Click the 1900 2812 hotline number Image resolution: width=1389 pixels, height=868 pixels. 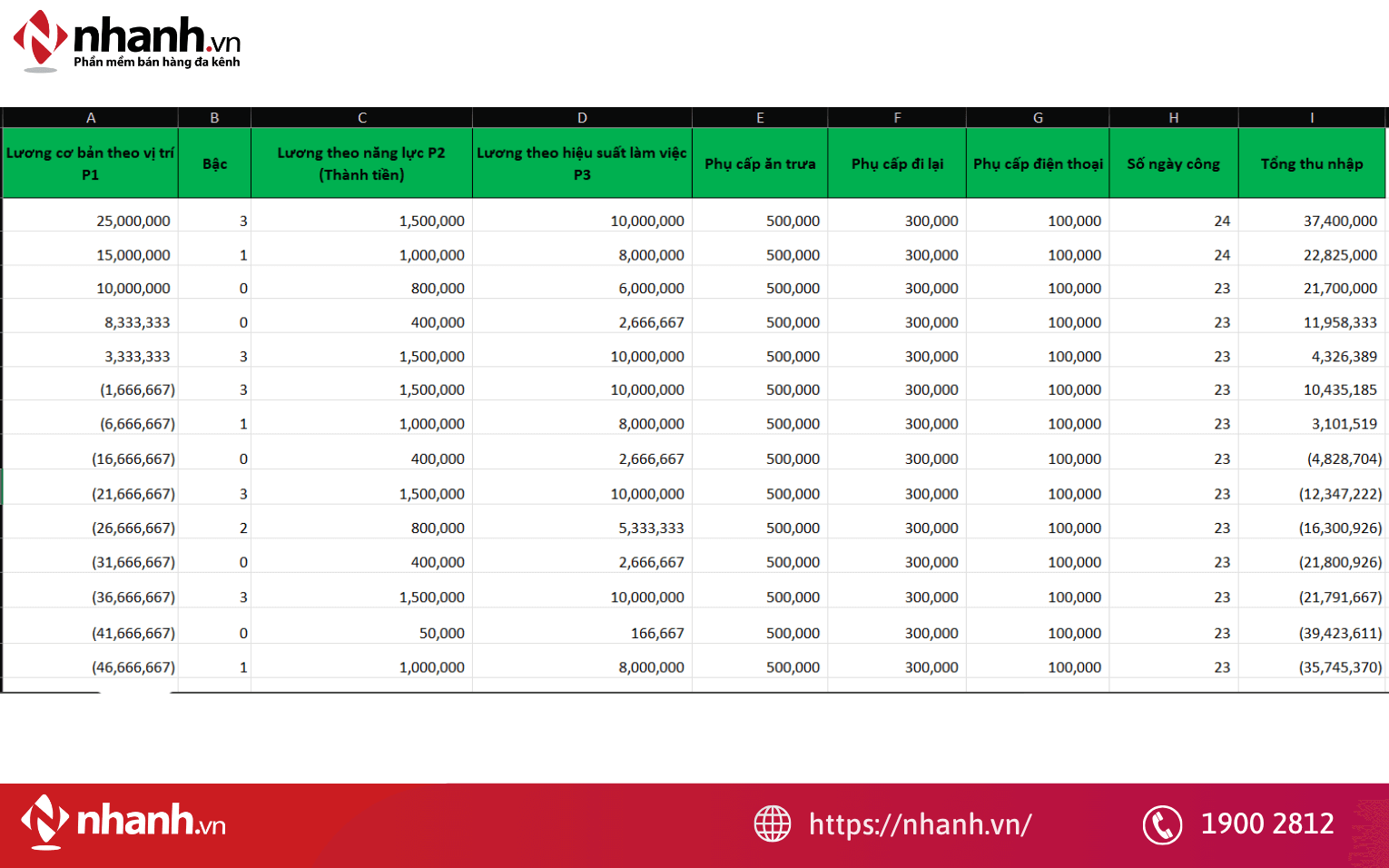(1266, 824)
